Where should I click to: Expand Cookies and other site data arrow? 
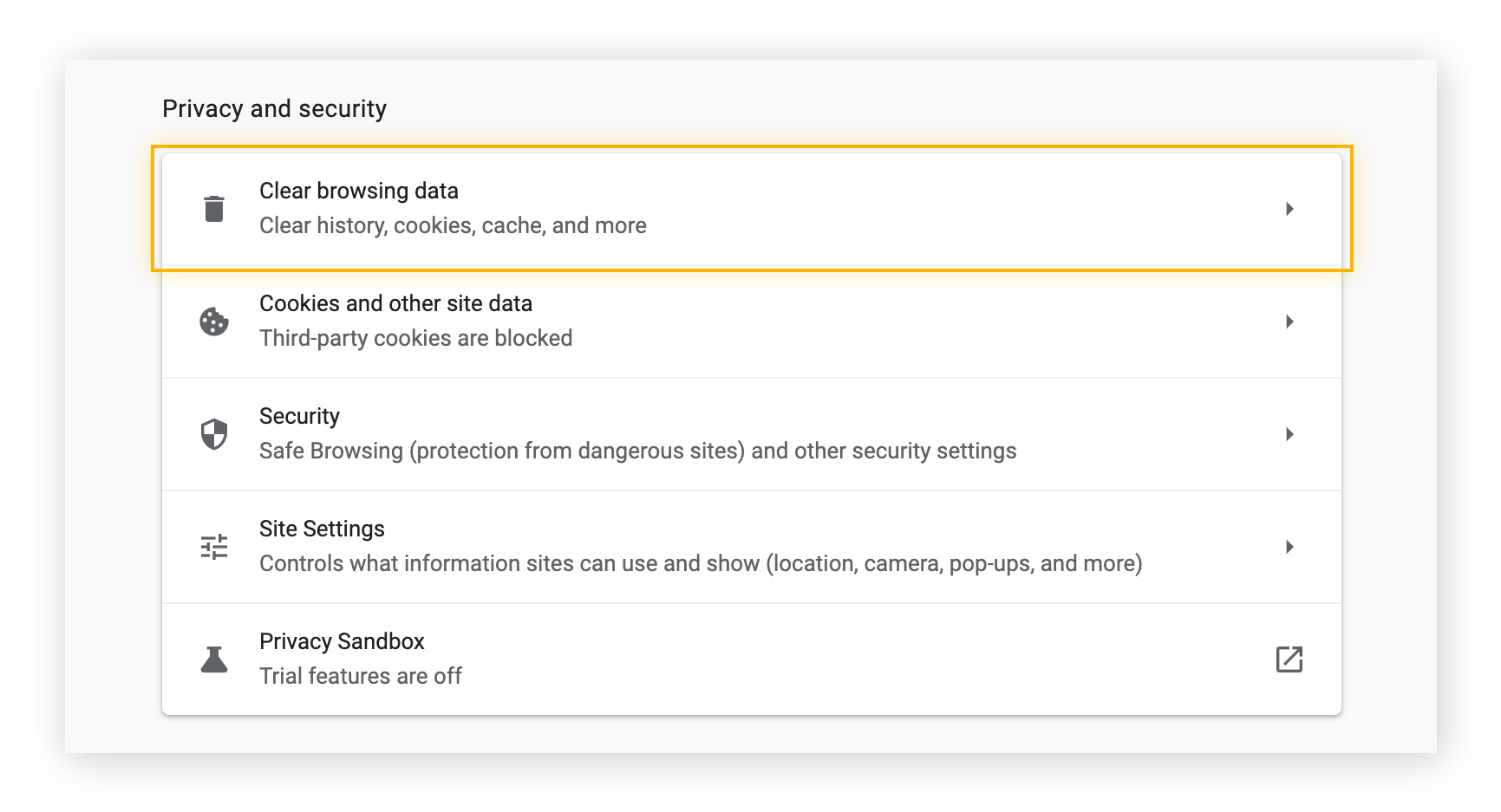(x=1289, y=322)
